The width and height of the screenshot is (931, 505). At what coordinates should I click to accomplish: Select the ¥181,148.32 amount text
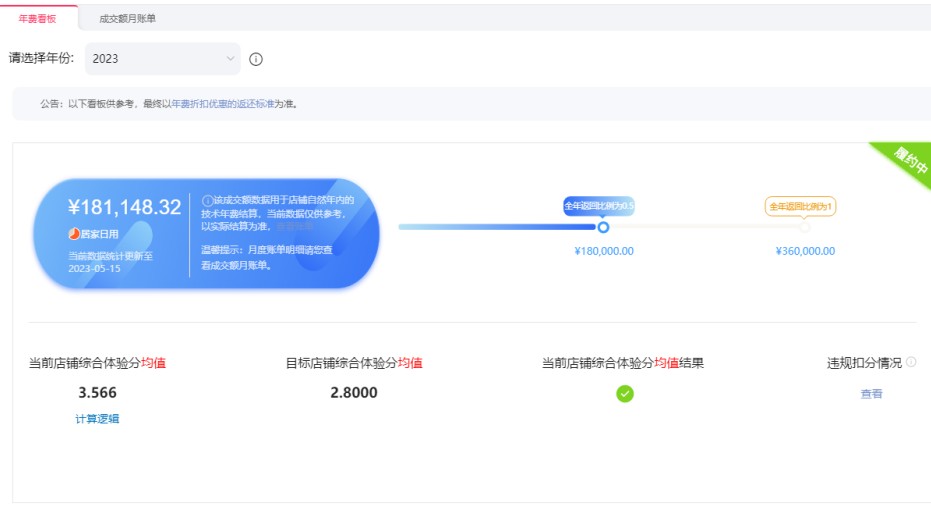(125, 207)
